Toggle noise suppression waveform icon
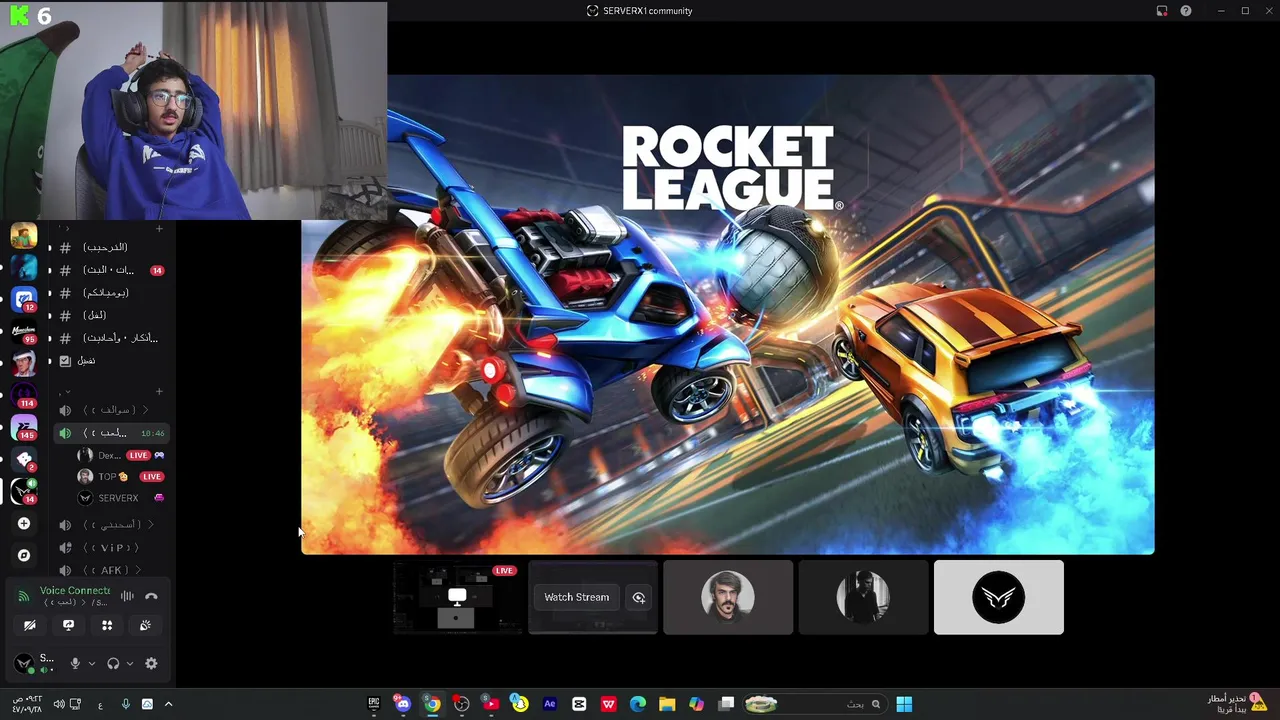The width and height of the screenshot is (1280, 720). [x=127, y=596]
